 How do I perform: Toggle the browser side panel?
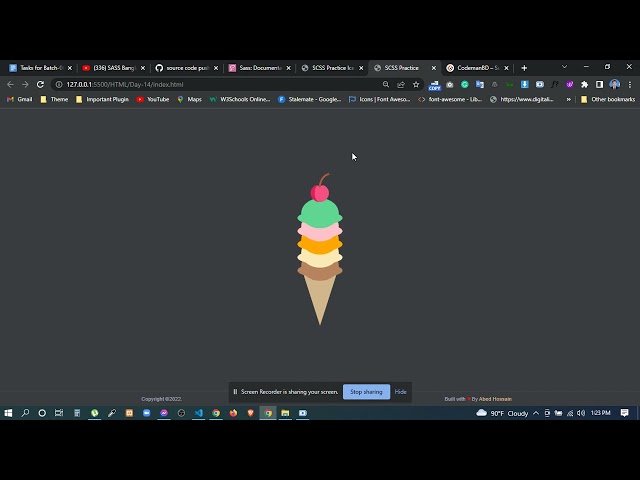[x=599, y=84]
